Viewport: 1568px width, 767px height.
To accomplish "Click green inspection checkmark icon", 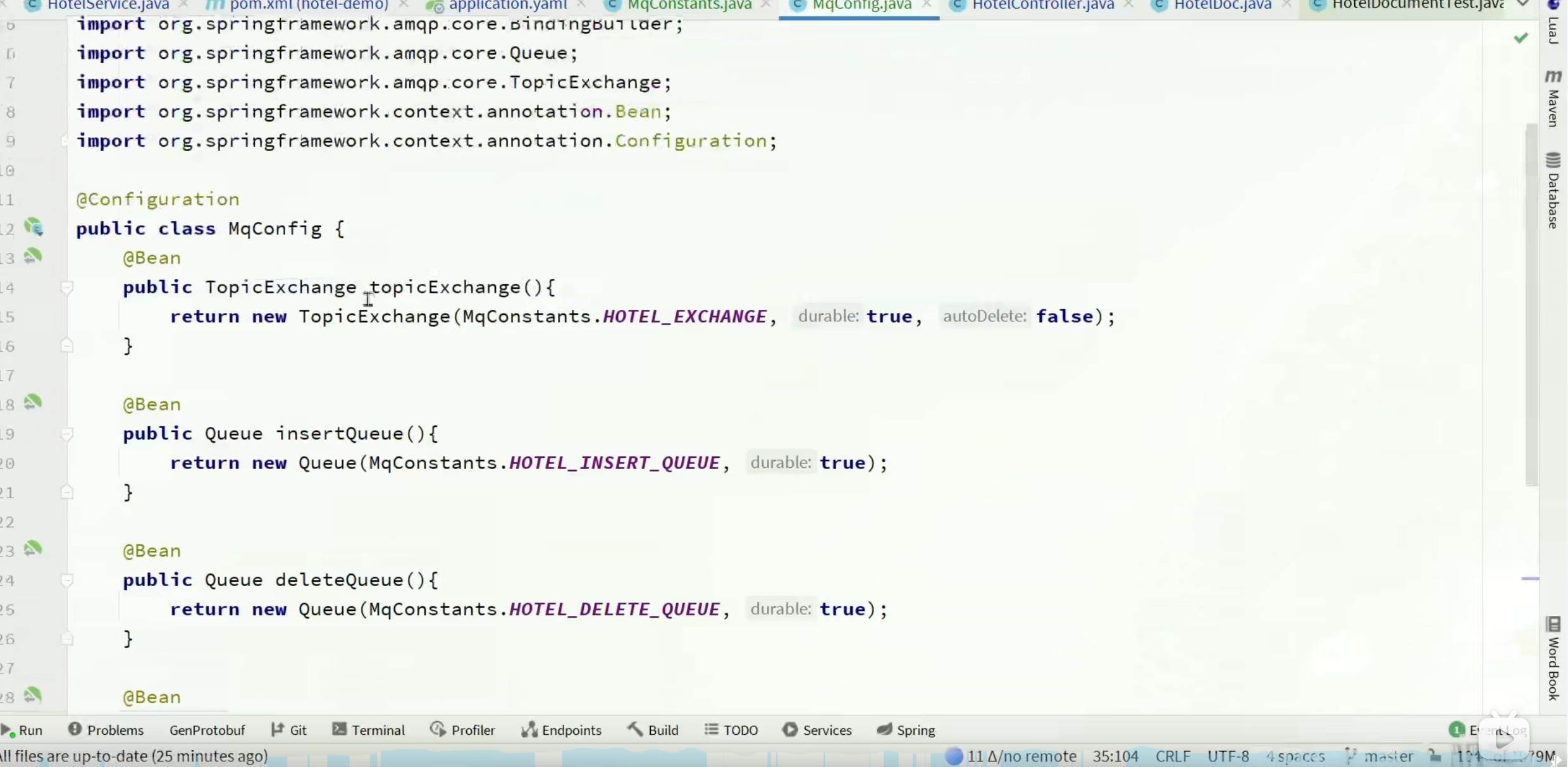I will [x=1521, y=39].
